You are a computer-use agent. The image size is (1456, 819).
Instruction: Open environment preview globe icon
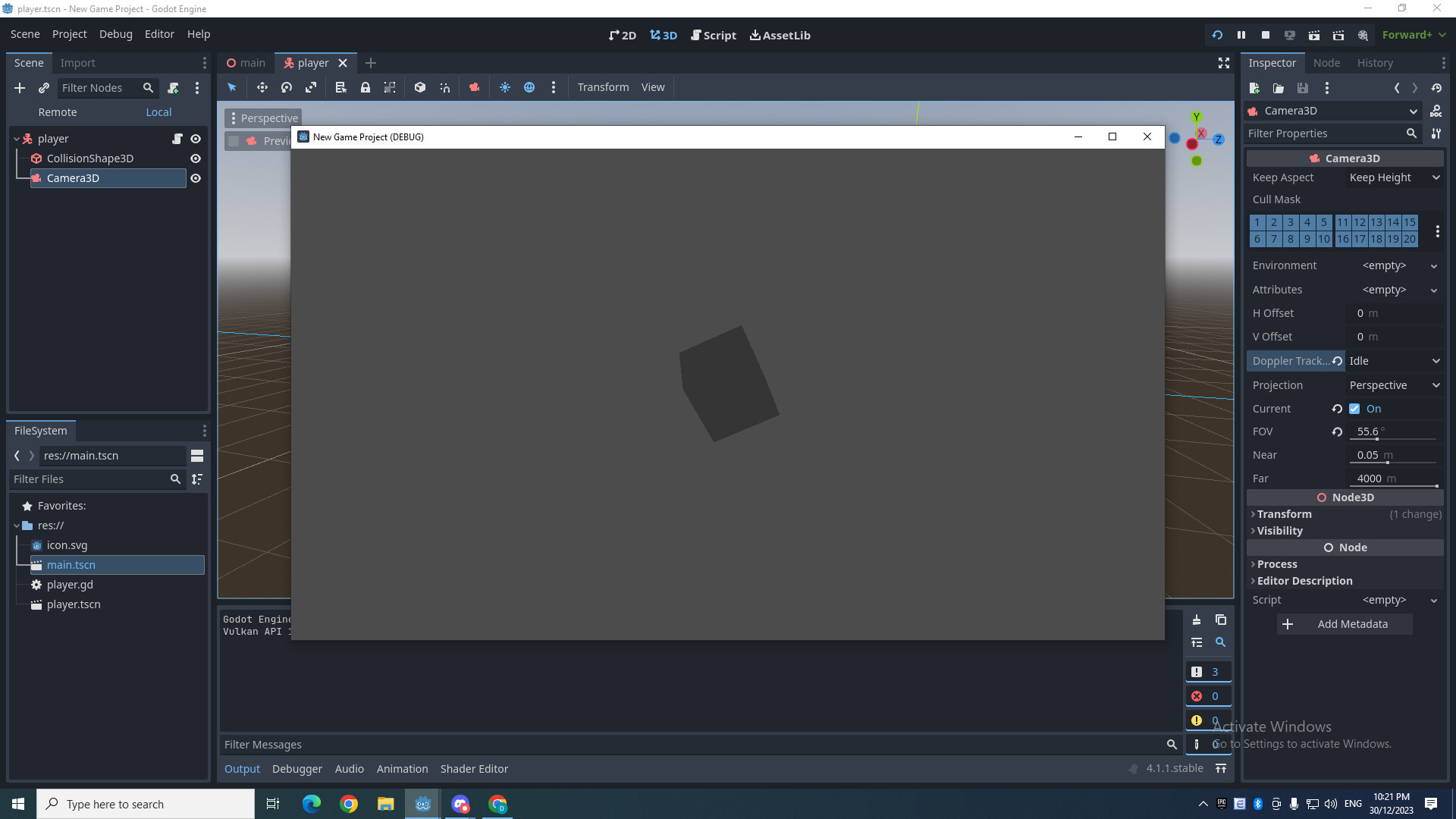(529, 87)
